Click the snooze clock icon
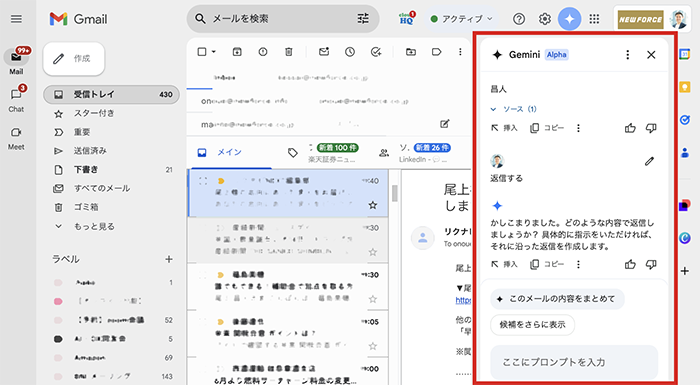This screenshot has height=385, width=700. click(350, 52)
